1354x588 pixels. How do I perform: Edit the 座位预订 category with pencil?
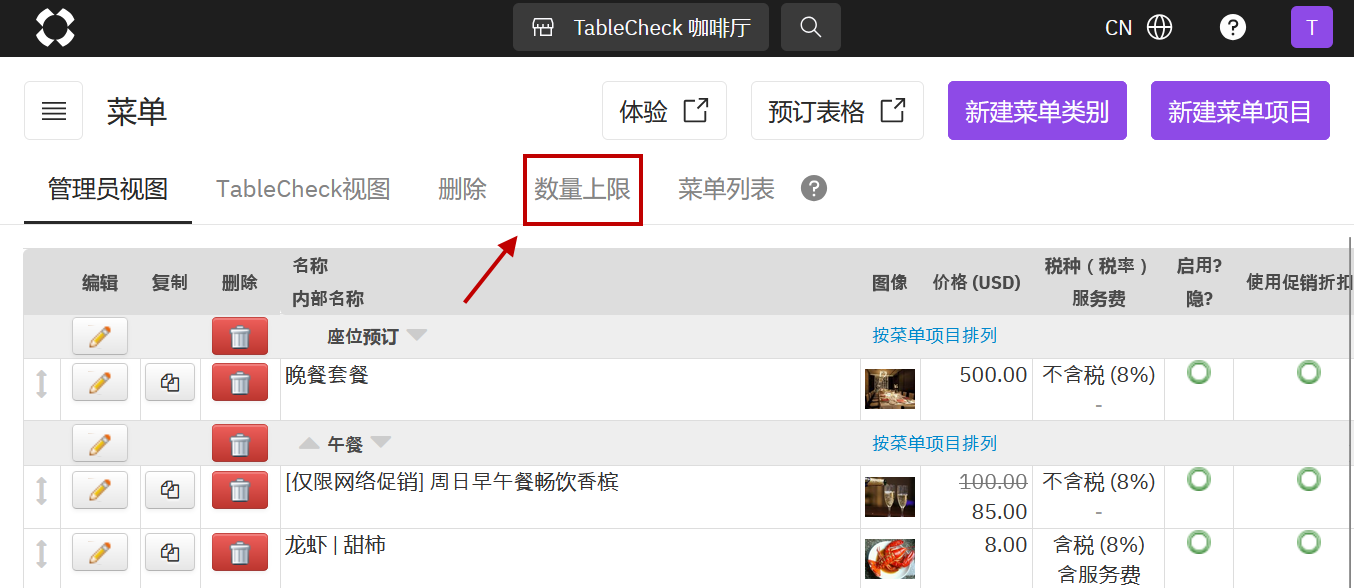point(100,336)
